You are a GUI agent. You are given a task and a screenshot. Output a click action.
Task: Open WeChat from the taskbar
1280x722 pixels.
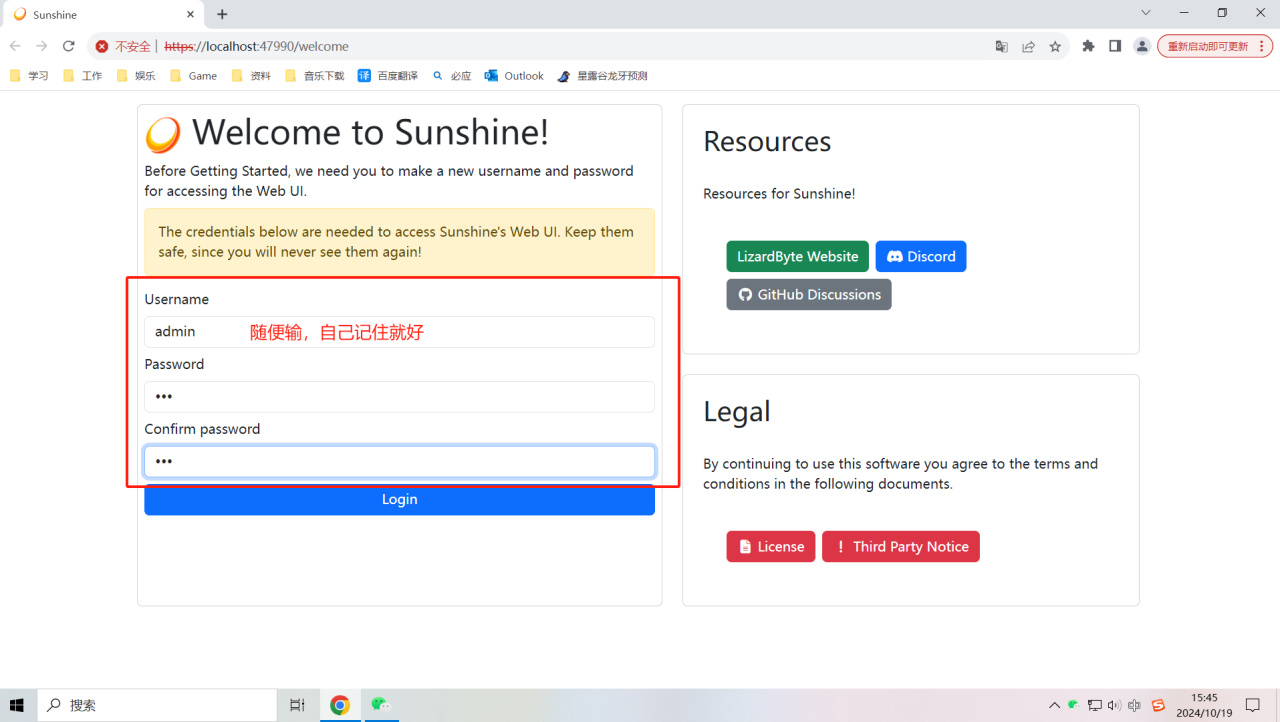(x=380, y=705)
